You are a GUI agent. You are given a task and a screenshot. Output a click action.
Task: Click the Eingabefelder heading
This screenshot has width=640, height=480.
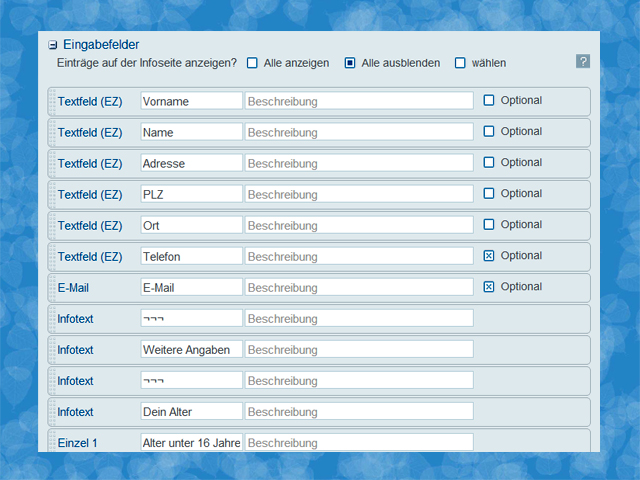click(101, 44)
